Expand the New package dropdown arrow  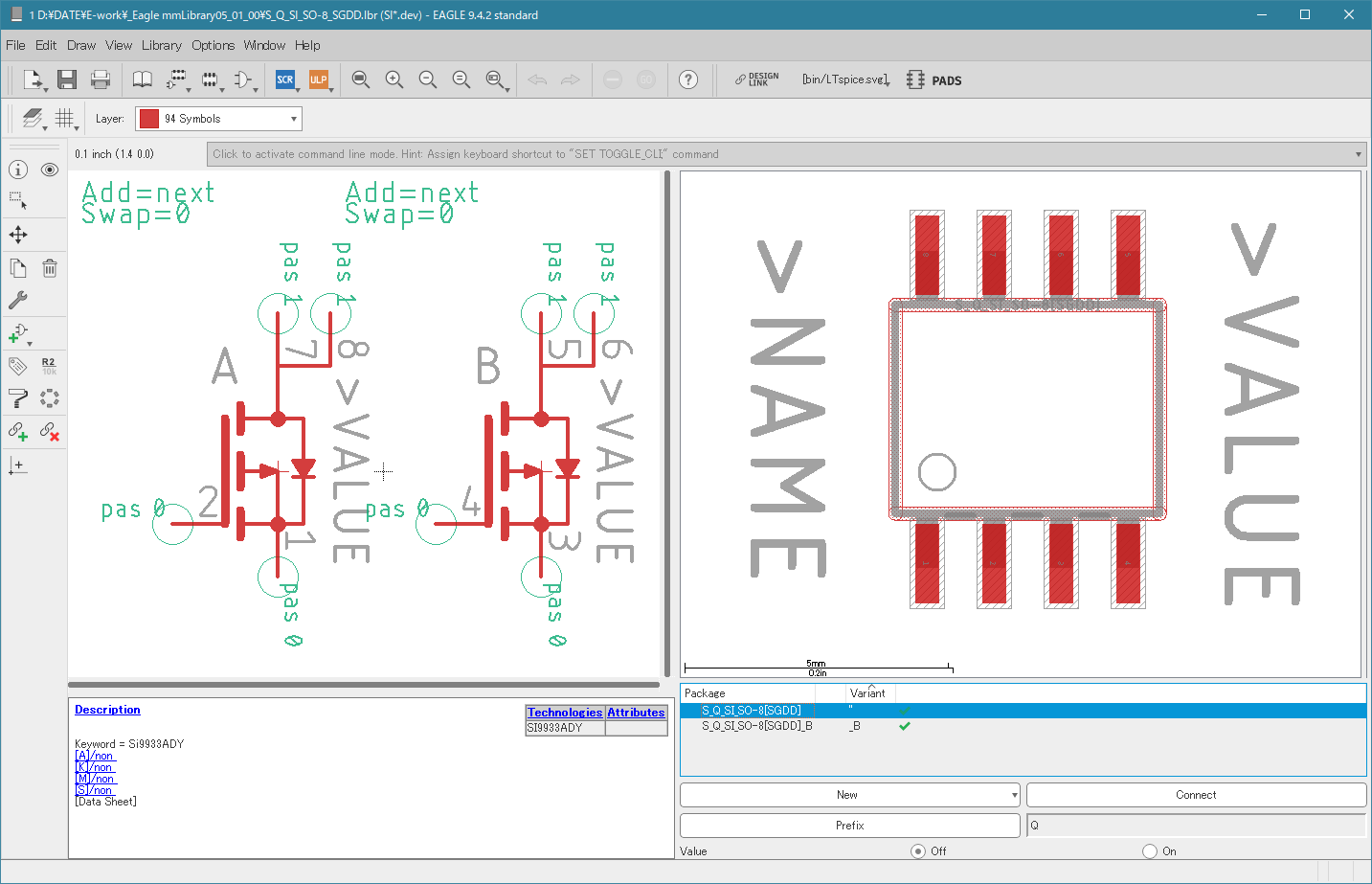point(1014,795)
